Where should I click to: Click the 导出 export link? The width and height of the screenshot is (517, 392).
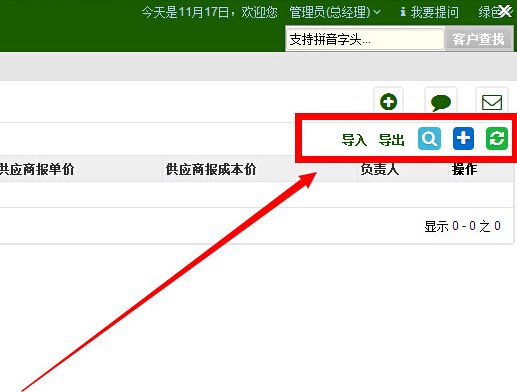pos(392,140)
